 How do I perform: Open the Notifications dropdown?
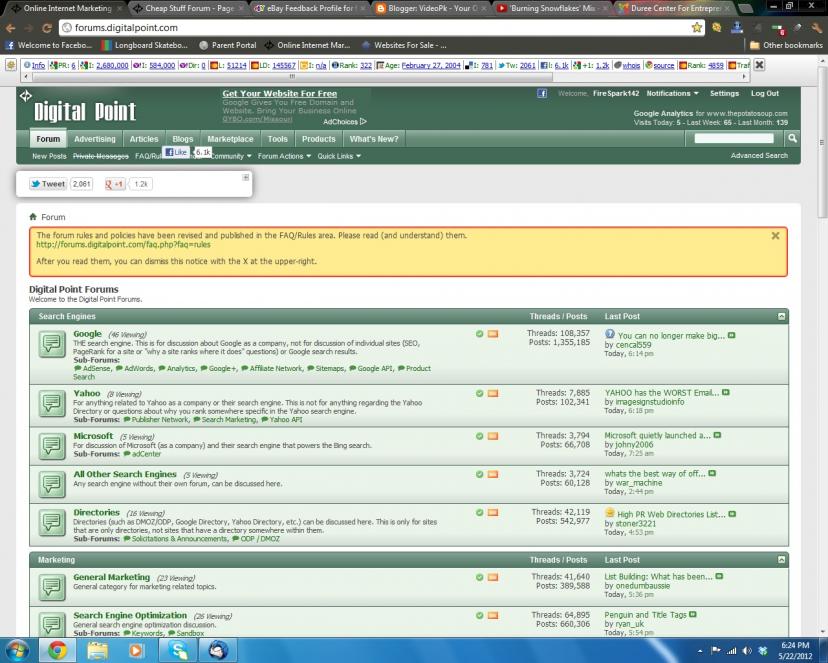[x=672, y=93]
